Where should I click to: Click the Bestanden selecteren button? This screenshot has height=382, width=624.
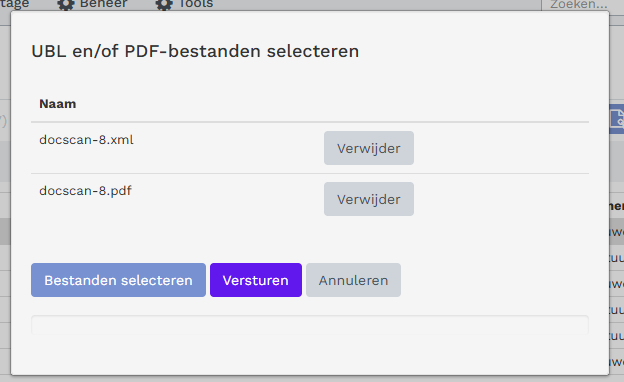(118, 280)
